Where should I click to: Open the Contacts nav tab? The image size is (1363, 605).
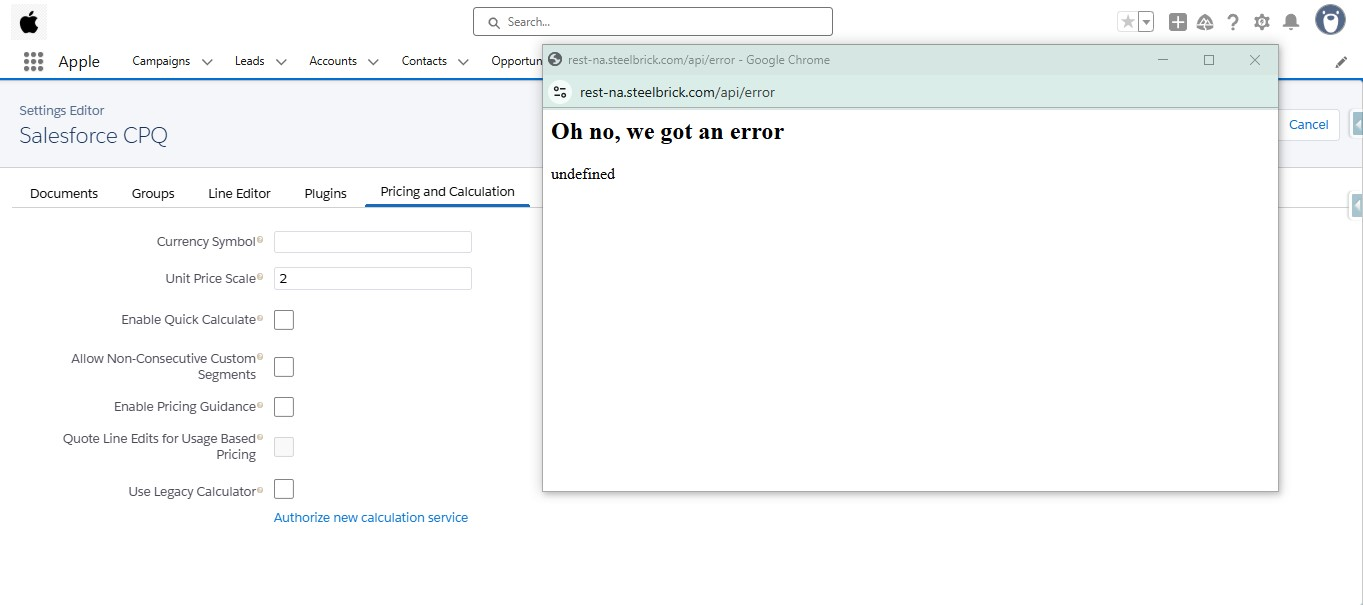point(424,61)
